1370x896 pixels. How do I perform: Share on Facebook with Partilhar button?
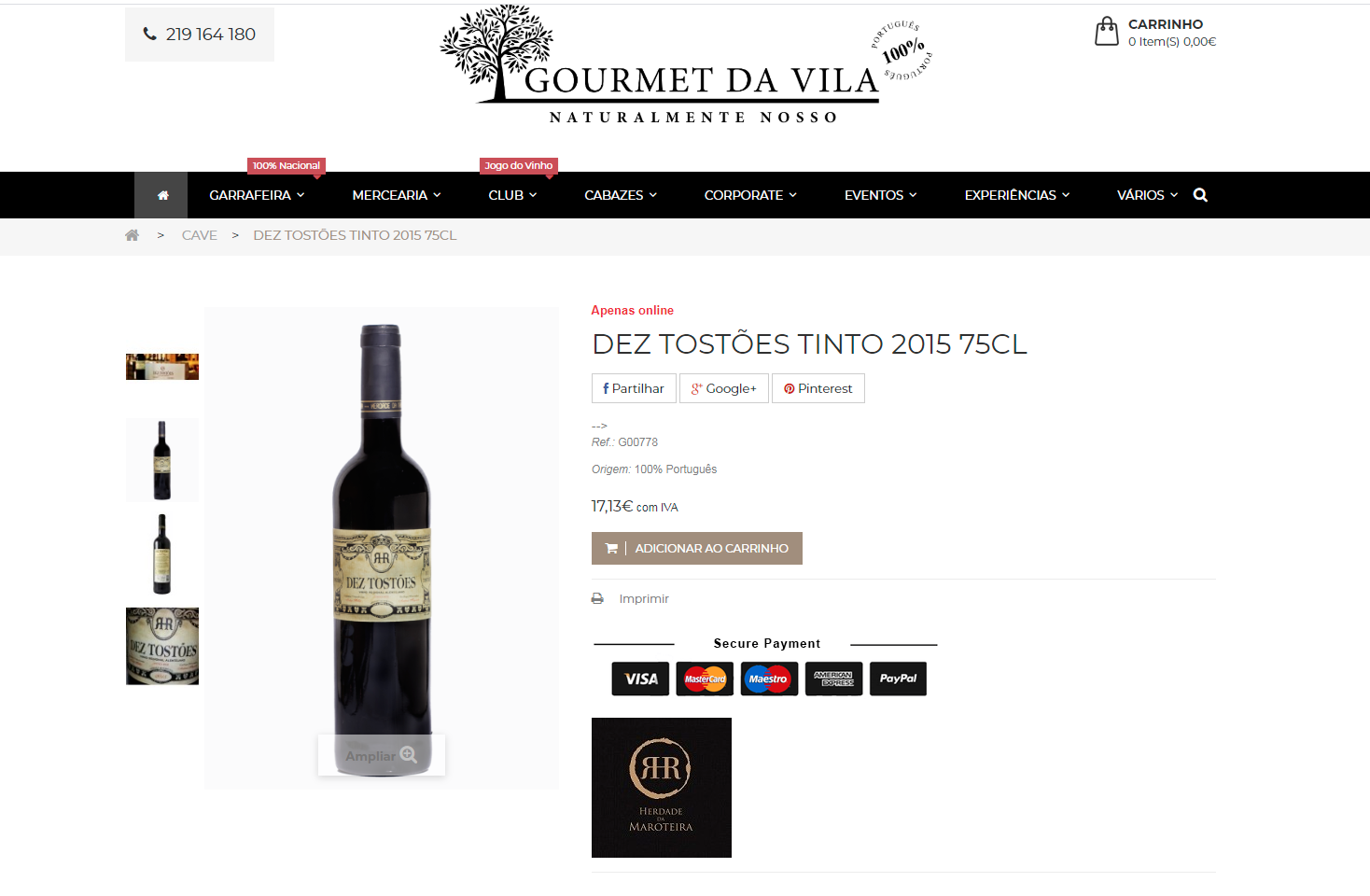click(x=634, y=388)
